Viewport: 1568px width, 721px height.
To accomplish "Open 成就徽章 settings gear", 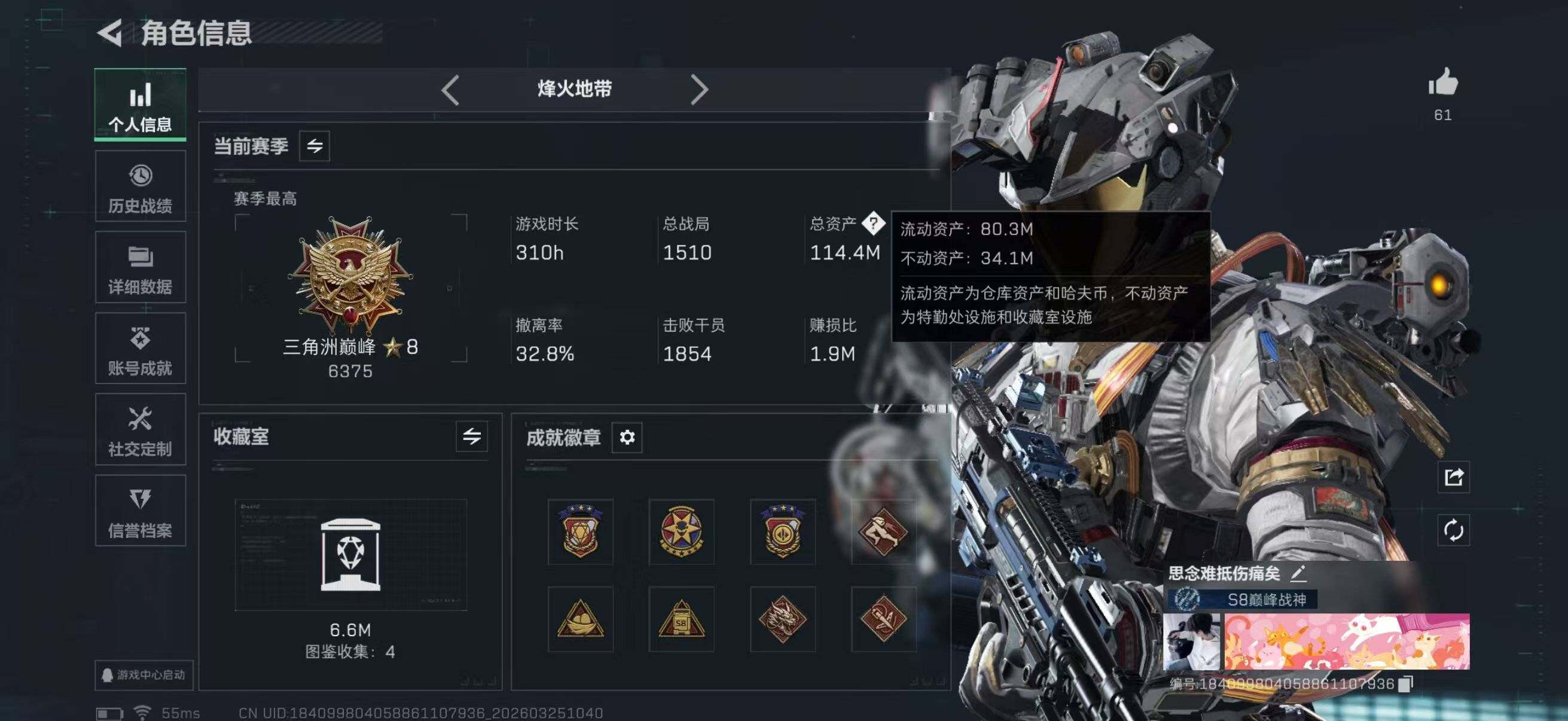I will tap(627, 437).
